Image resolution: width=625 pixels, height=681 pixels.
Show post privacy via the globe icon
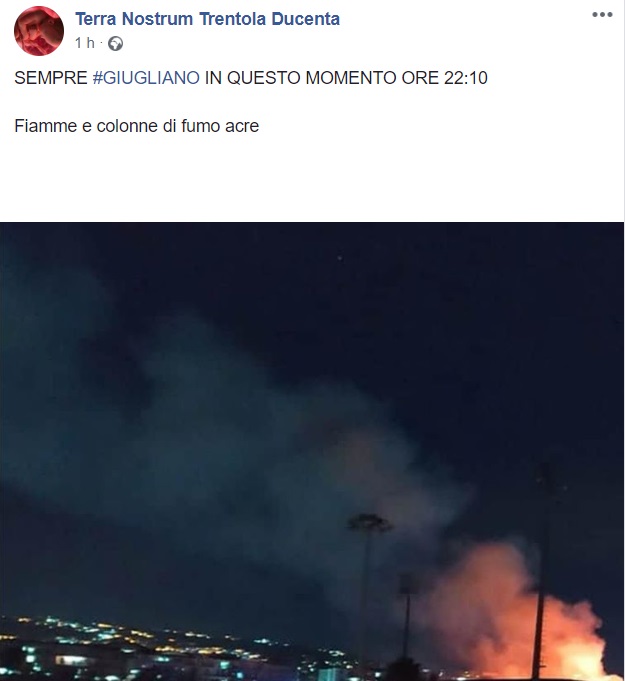click(115, 43)
